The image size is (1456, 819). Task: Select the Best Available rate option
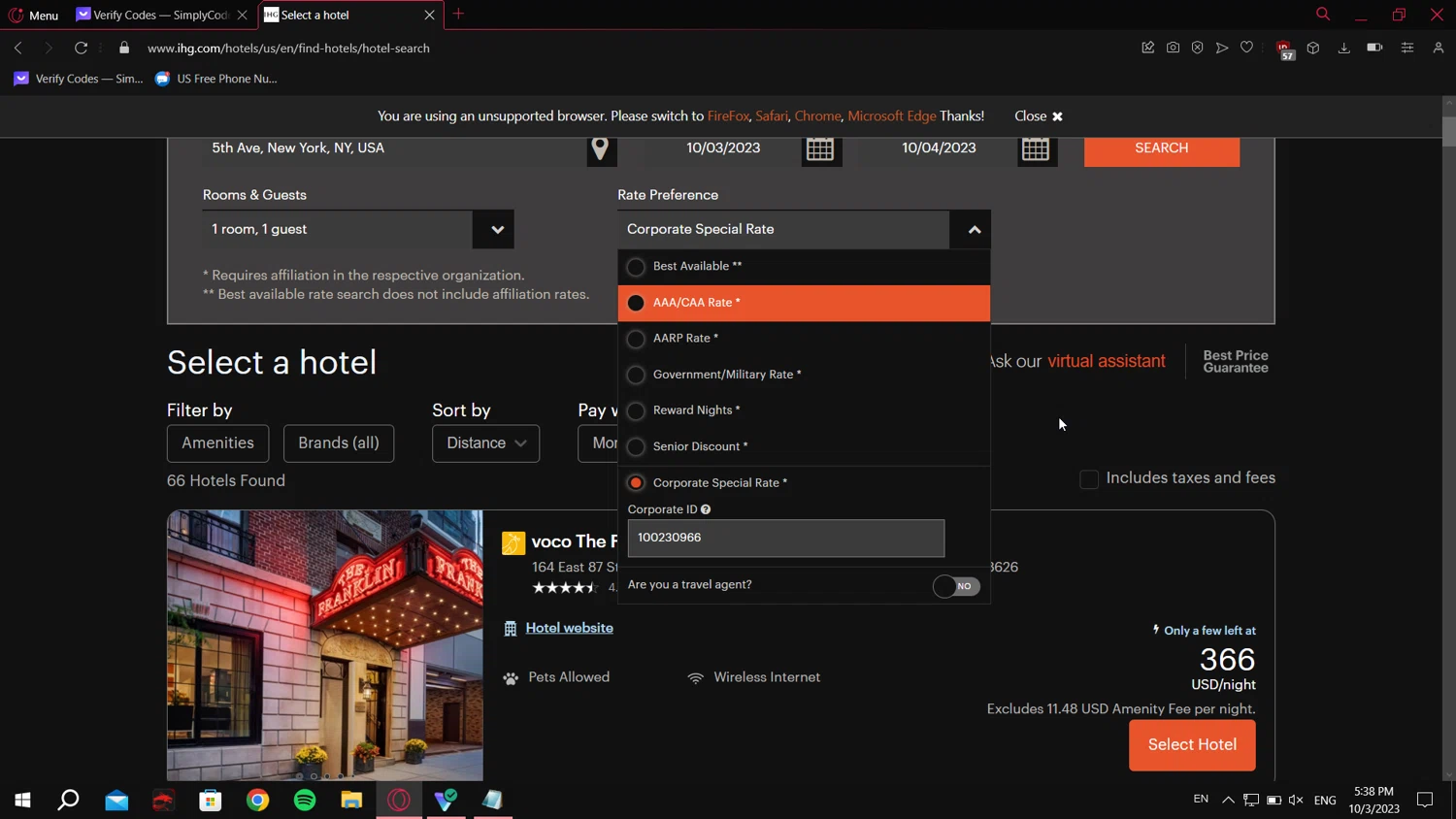(804, 266)
